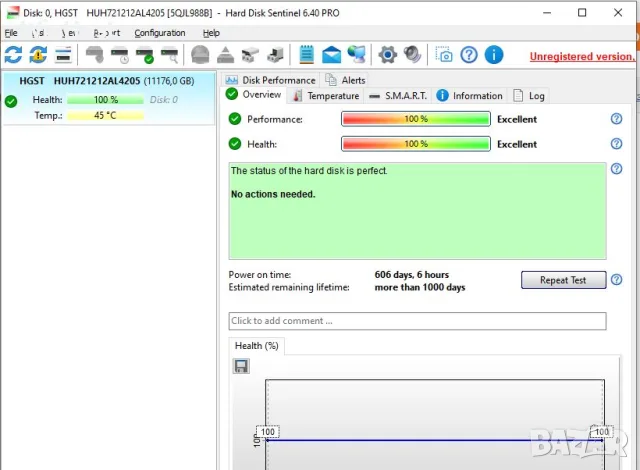Click the blue envelope e-mail icon
Image resolution: width=640 pixels, height=470 pixels.
point(331,55)
